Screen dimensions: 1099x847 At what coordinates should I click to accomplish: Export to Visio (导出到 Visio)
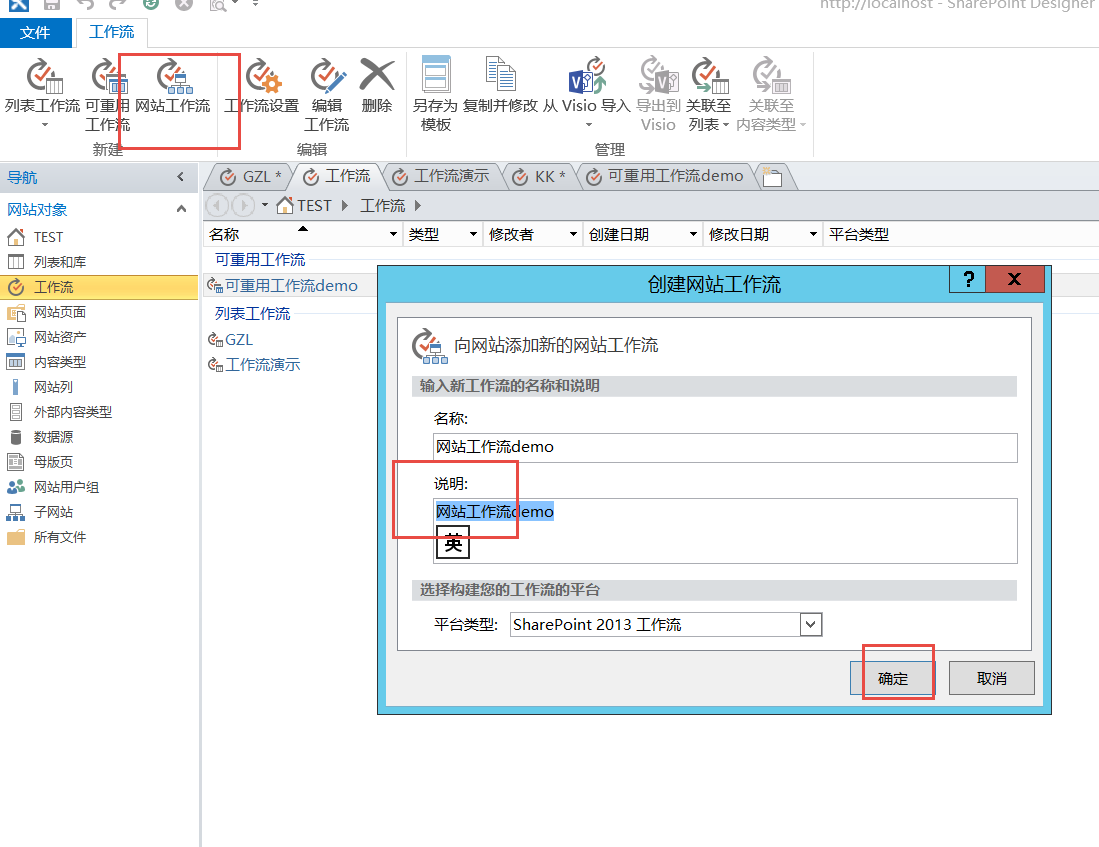[x=658, y=95]
